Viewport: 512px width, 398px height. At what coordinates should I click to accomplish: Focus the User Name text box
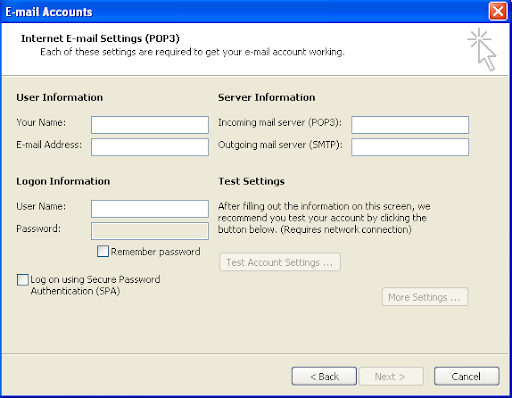pos(150,209)
